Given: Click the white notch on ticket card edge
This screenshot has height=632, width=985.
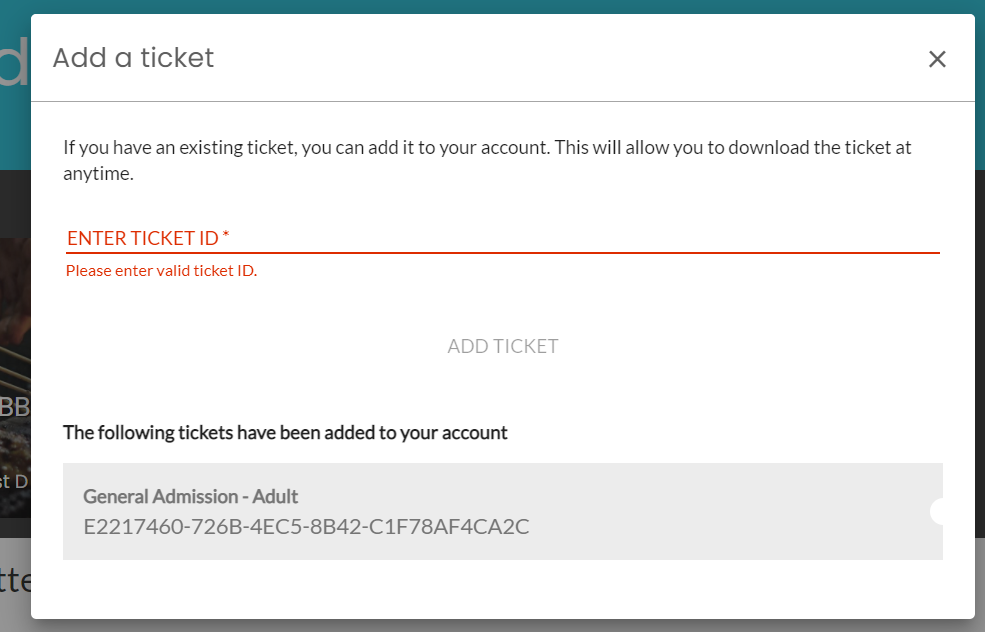Looking at the screenshot, I should [x=937, y=511].
